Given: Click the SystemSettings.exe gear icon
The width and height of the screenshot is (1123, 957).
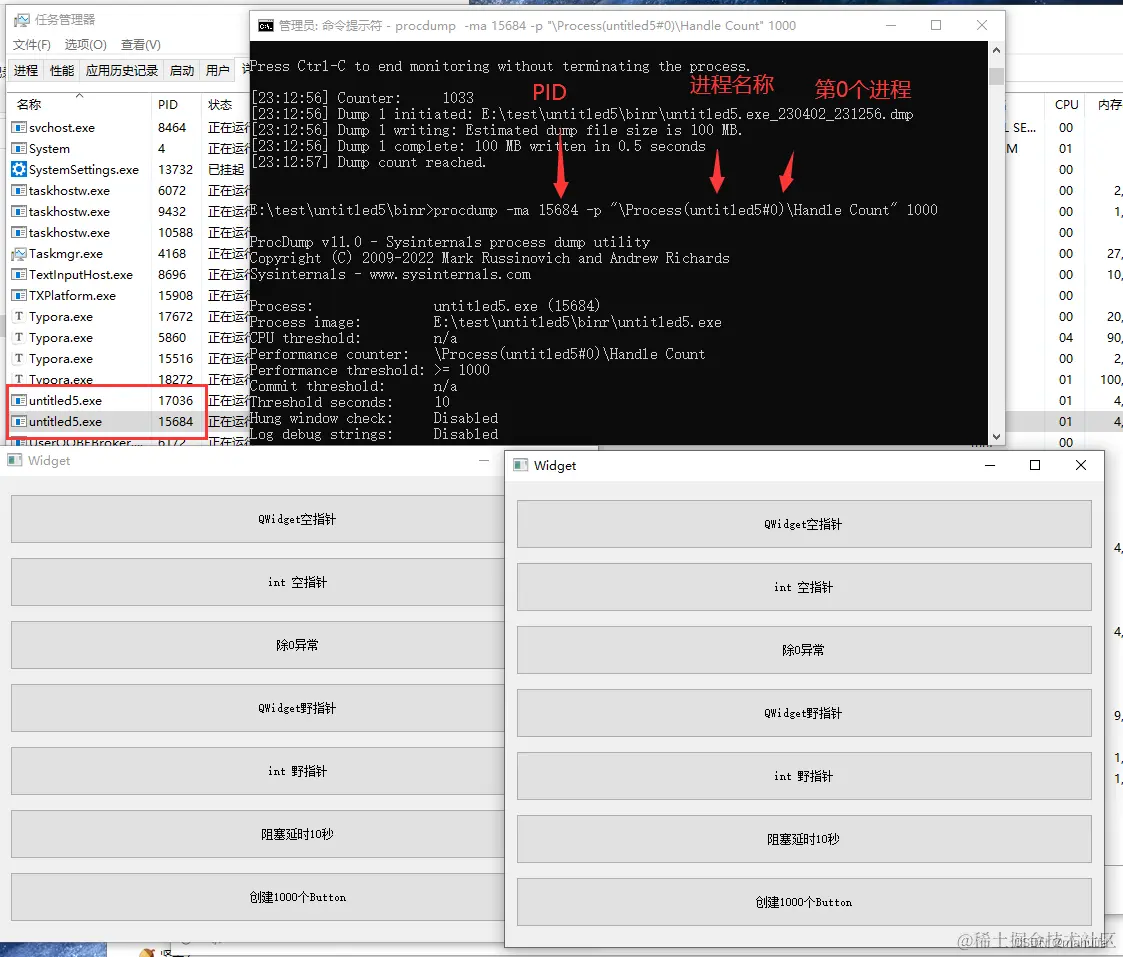Looking at the screenshot, I should click(19, 170).
